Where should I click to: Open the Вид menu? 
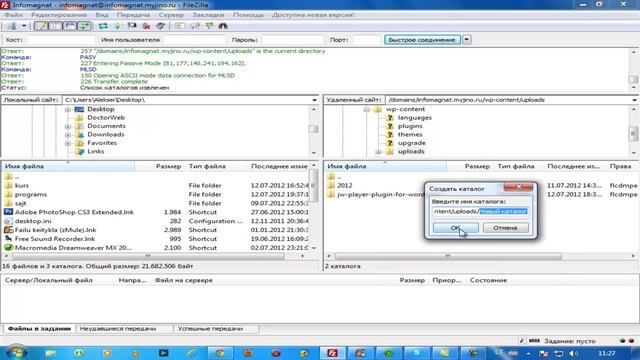[102, 15]
